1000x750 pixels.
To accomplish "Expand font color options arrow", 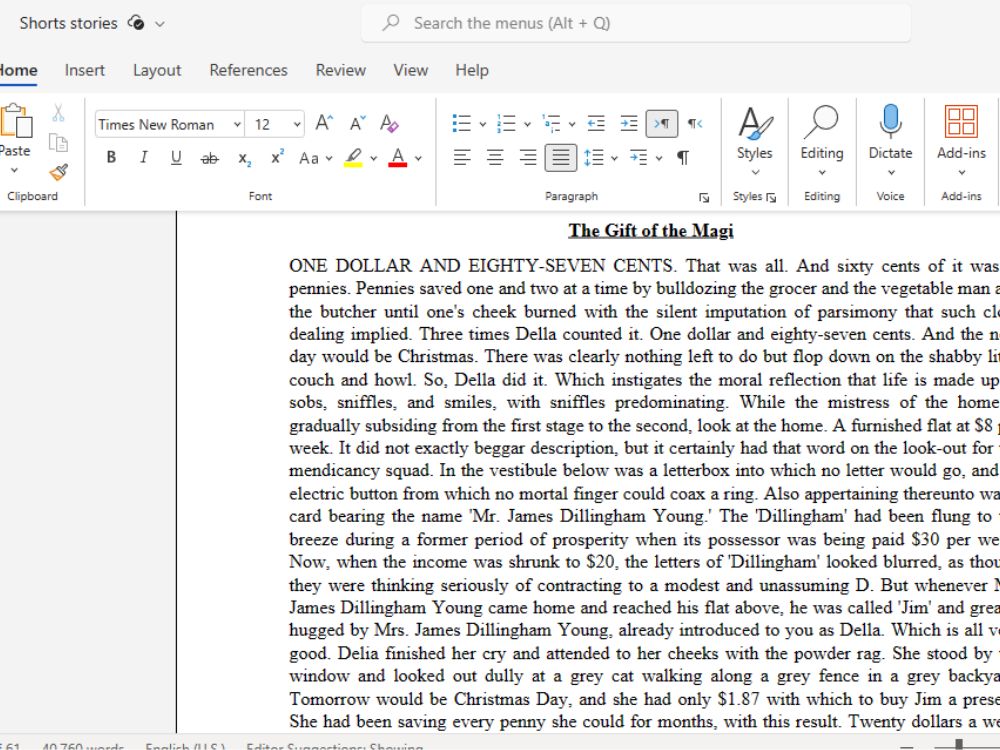I will point(418,158).
